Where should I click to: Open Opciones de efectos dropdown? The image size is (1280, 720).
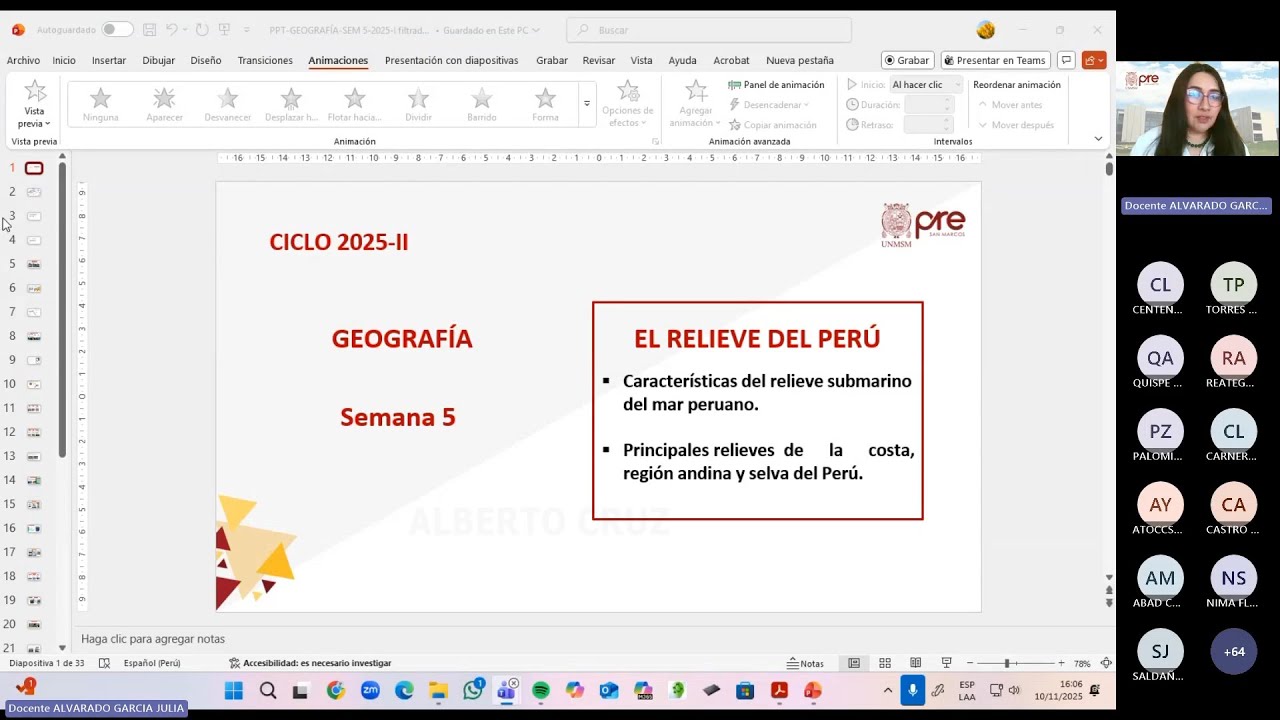(628, 104)
